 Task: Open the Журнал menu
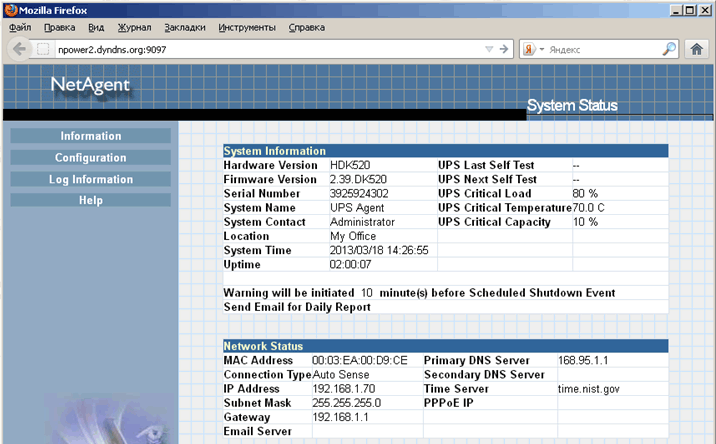click(134, 27)
